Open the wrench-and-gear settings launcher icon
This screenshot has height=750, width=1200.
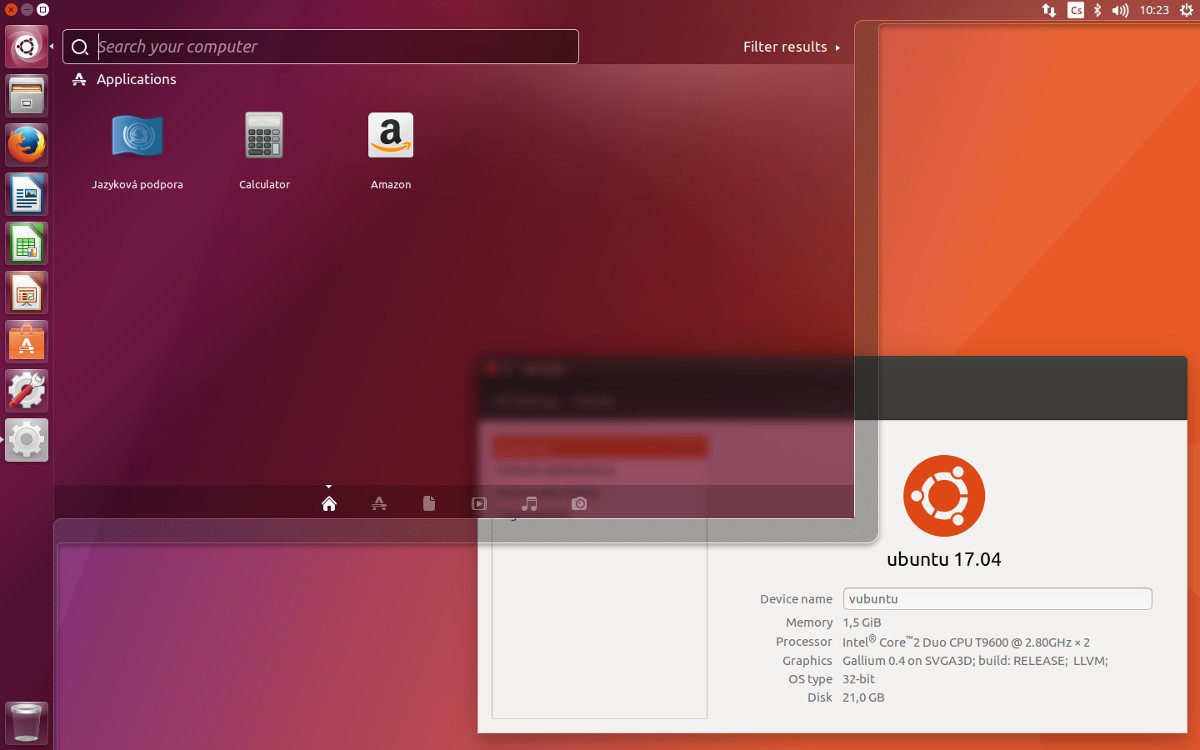(x=27, y=389)
